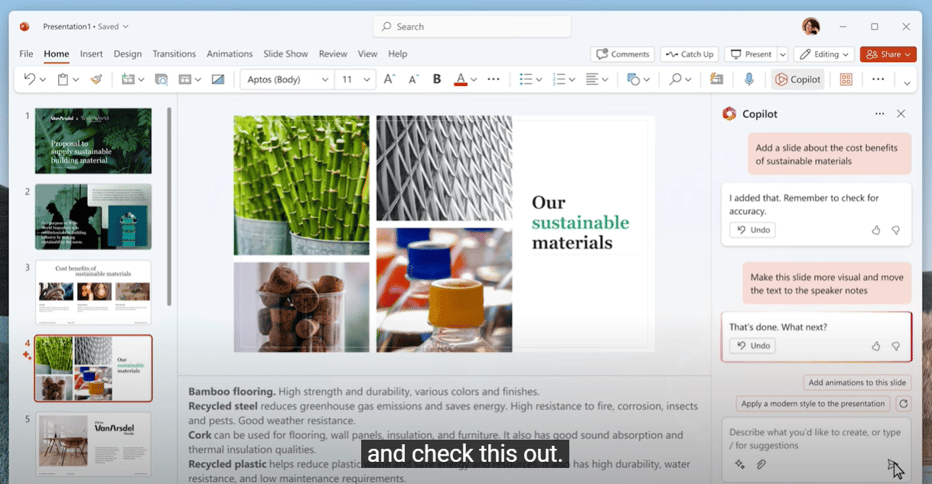
Task: Click the Paste clipboard icon
Action: click(x=62, y=79)
